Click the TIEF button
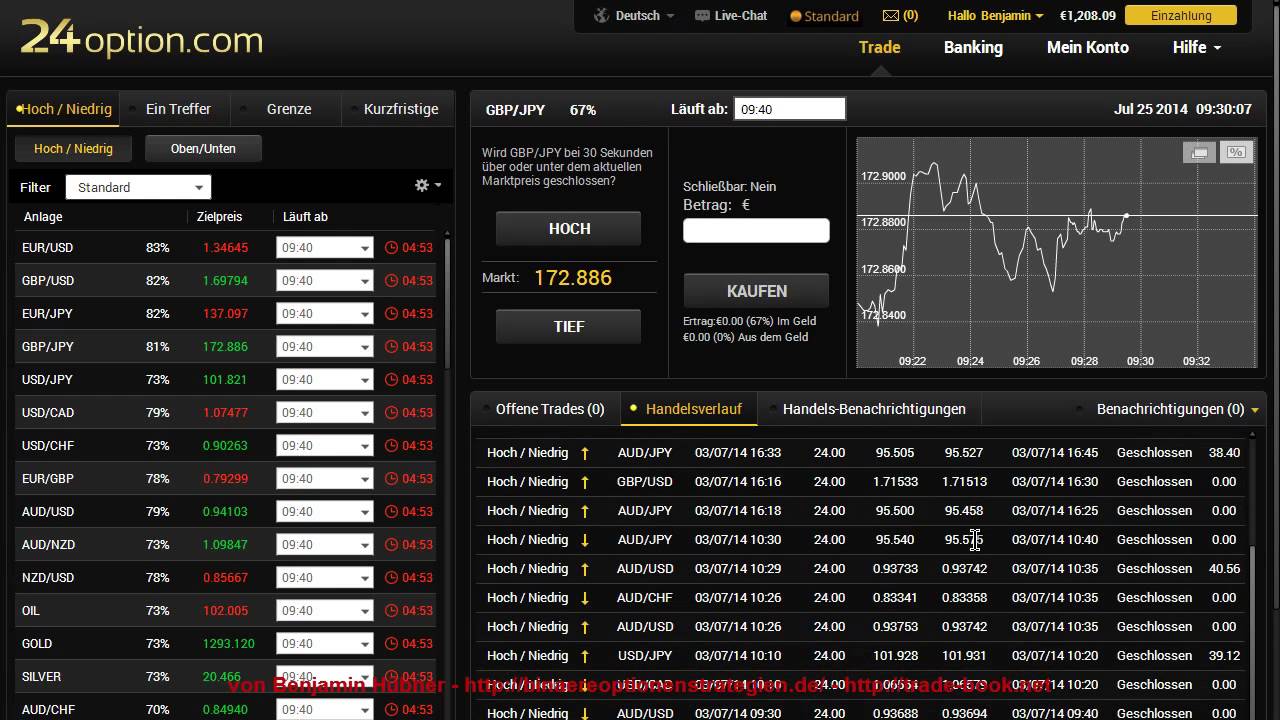Image resolution: width=1280 pixels, height=720 pixels. pyautogui.click(x=569, y=327)
